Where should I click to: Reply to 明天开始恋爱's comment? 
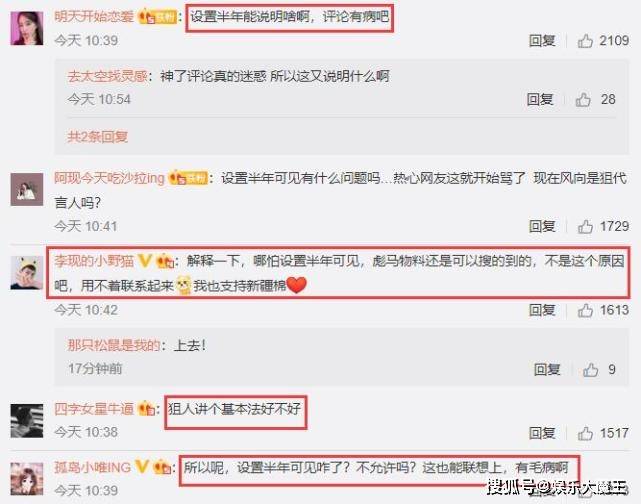[x=542, y=40]
